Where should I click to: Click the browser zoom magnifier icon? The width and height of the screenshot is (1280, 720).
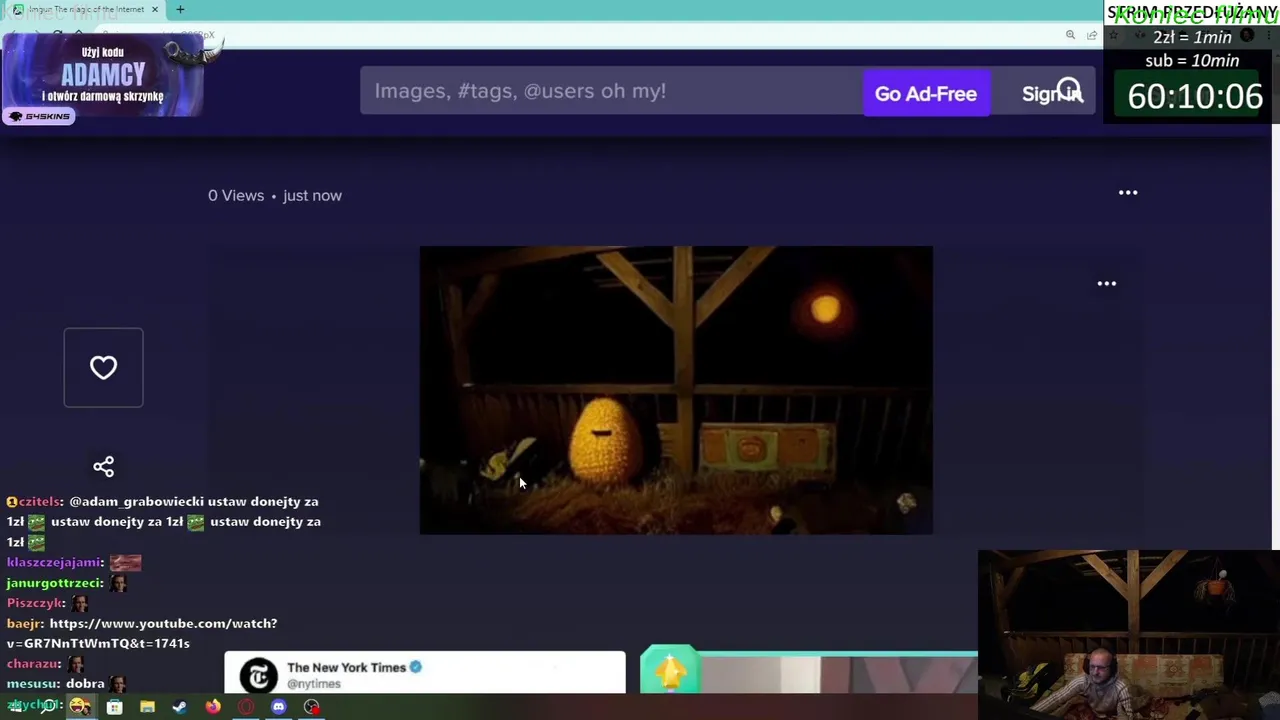[1070, 35]
